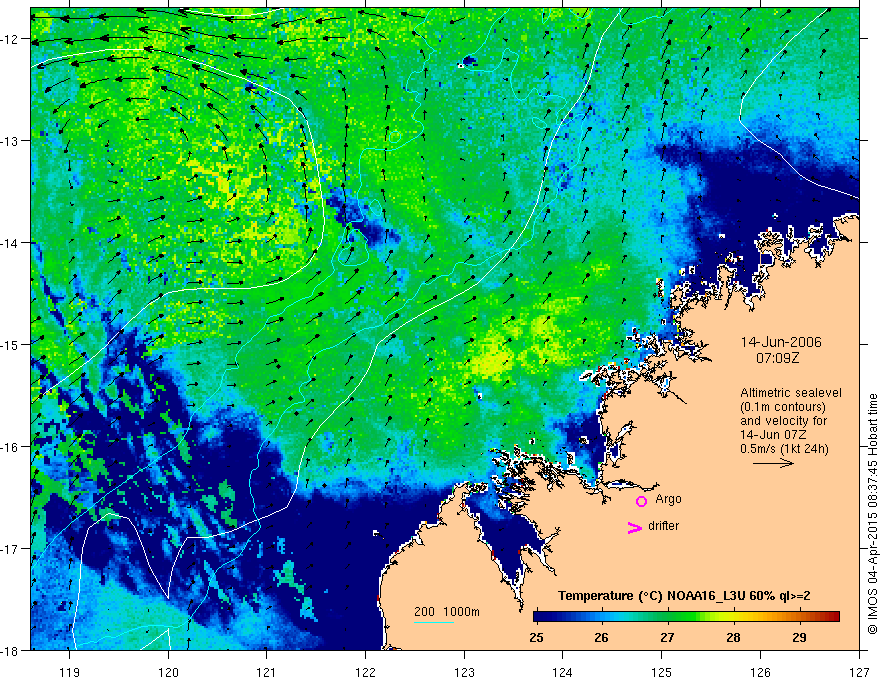880x680 pixels.
Task: Click the magenta drifter arrowhead legend symbol
Action: pos(634,527)
